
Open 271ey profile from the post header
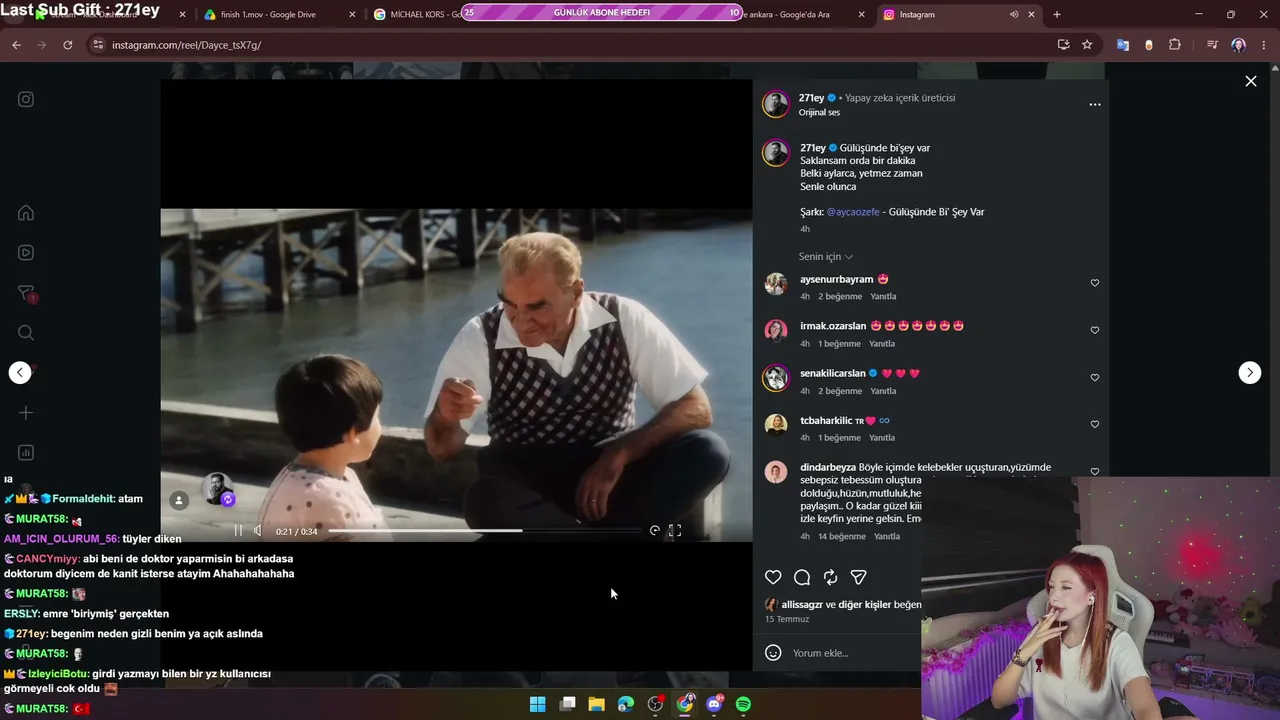coord(811,98)
